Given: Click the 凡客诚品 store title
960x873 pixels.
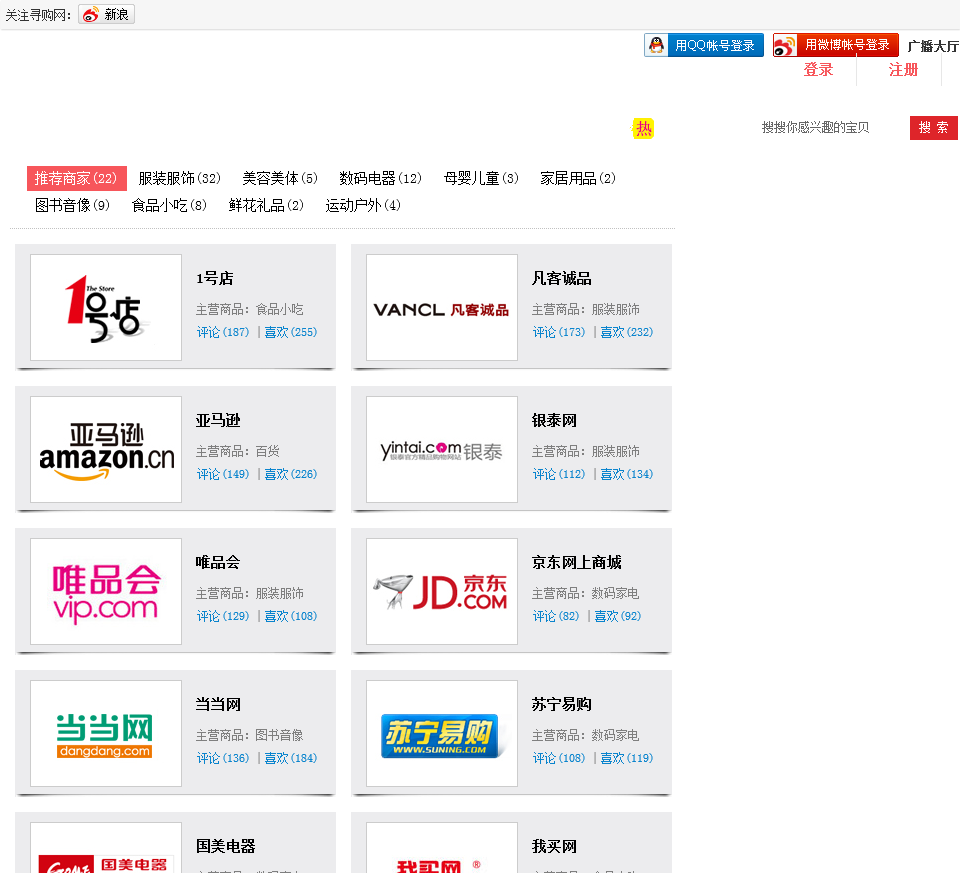Looking at the screenshot, I should pyautogui.click(x=561, y=279).
